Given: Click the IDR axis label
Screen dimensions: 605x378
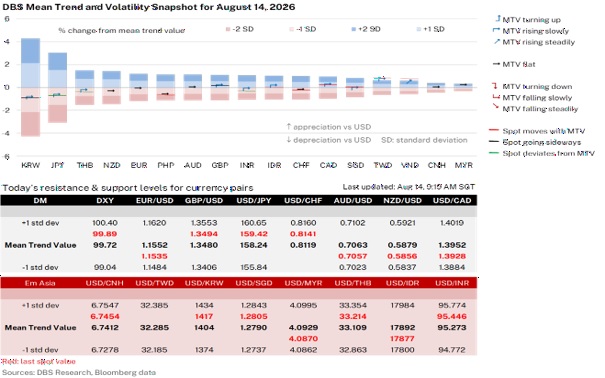Looking at the screenshot, I should pos(274,165).
